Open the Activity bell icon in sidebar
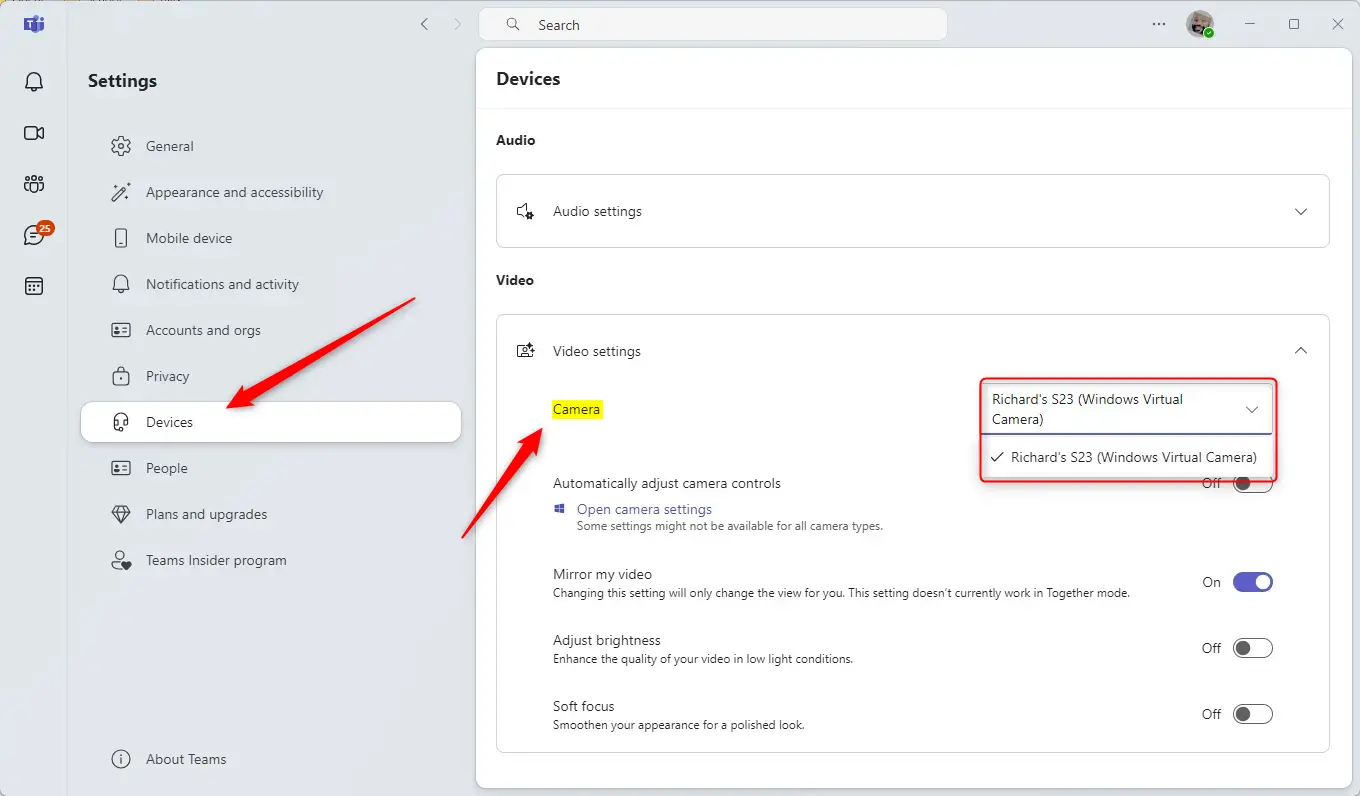The height and width of the screenshot is (796, 1360). point(34,82)
